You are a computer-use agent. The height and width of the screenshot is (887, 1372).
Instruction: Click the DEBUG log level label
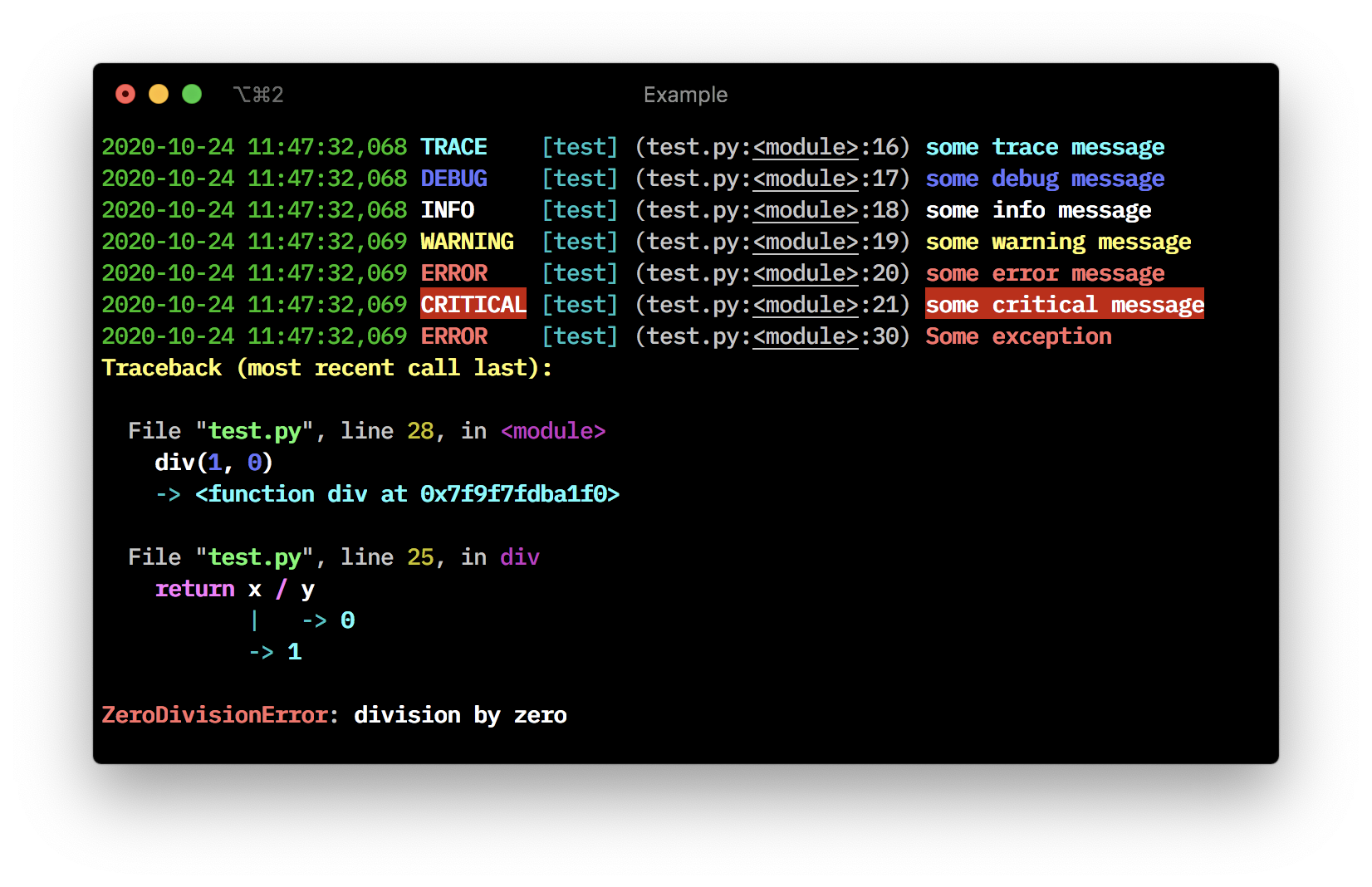(x=453, y=179)
